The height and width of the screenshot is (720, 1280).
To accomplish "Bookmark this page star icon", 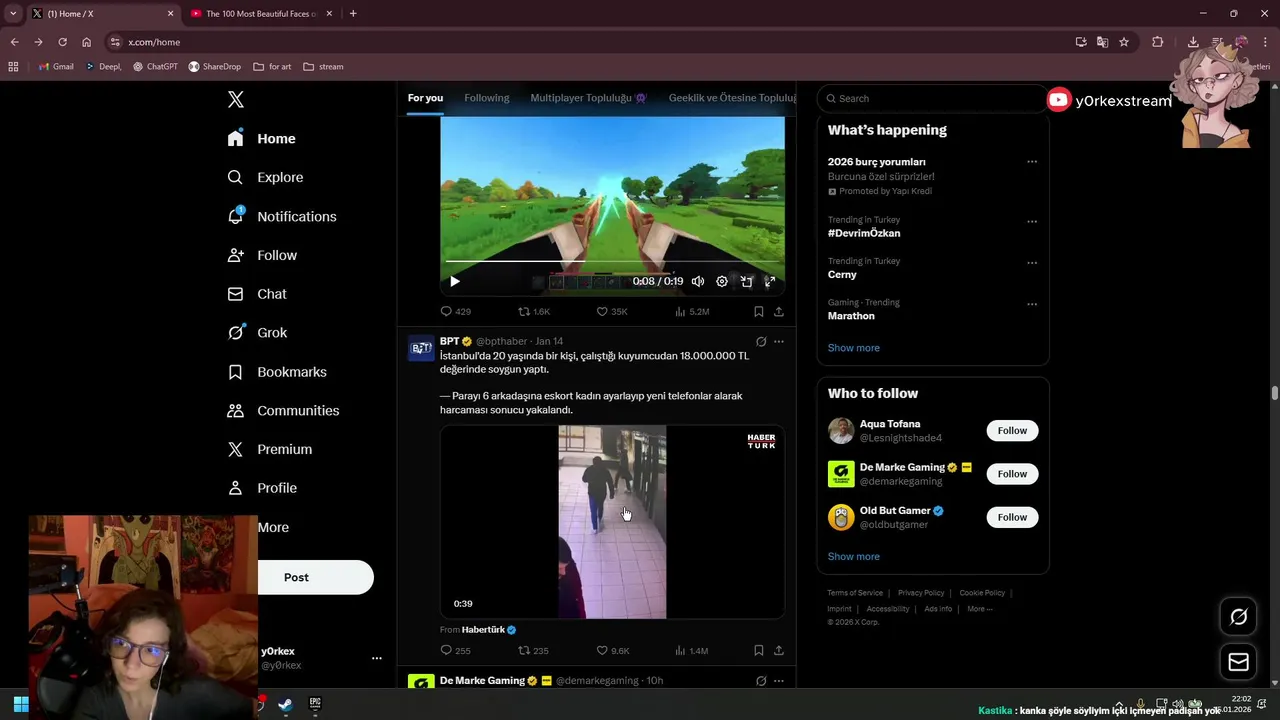I will 1124,42.
